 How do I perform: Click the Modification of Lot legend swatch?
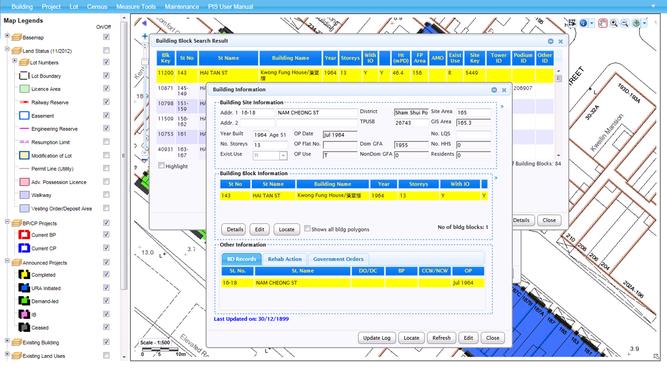tap(24, 155)
